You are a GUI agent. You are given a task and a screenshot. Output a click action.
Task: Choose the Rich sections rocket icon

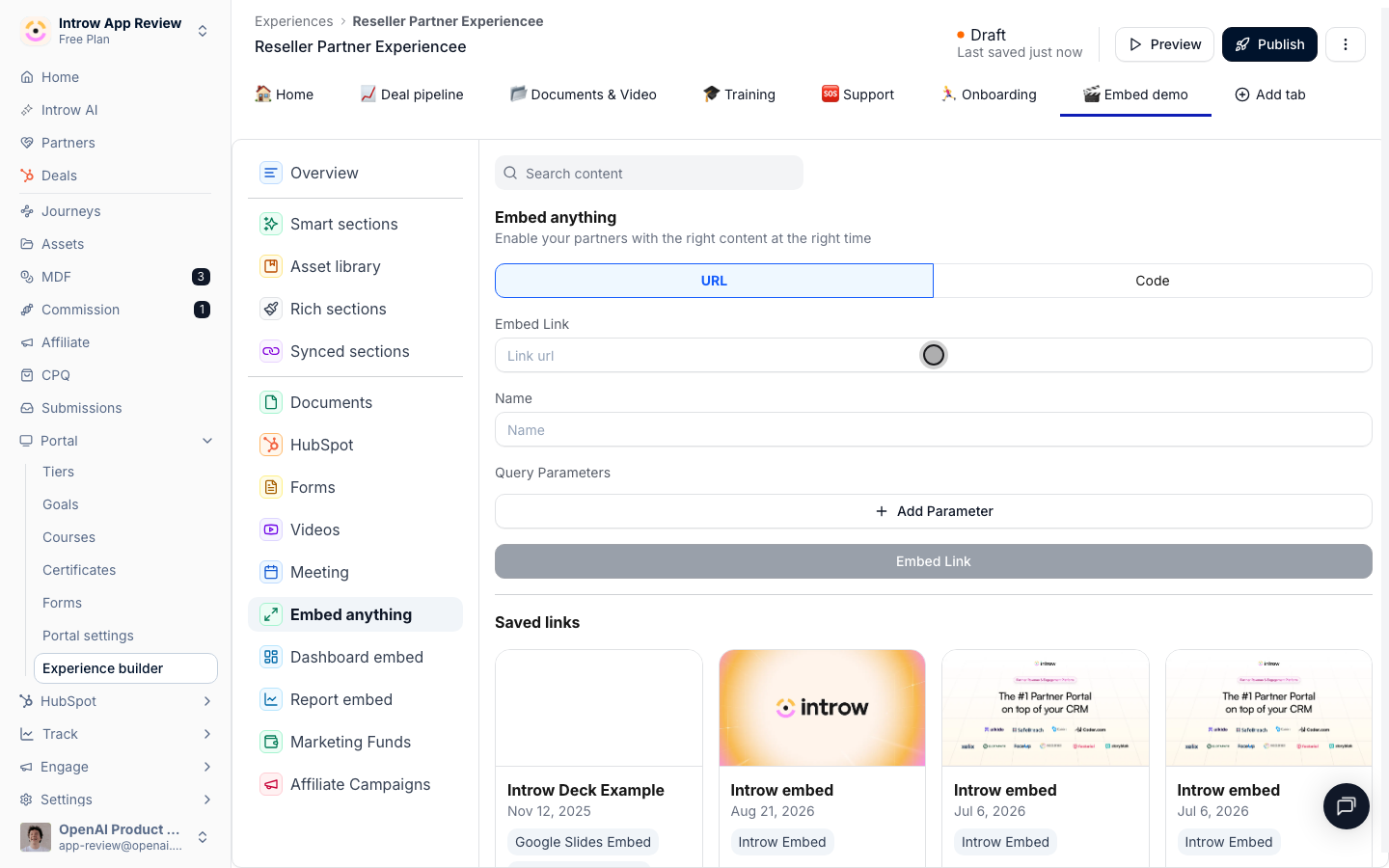(x=271, y=309)
